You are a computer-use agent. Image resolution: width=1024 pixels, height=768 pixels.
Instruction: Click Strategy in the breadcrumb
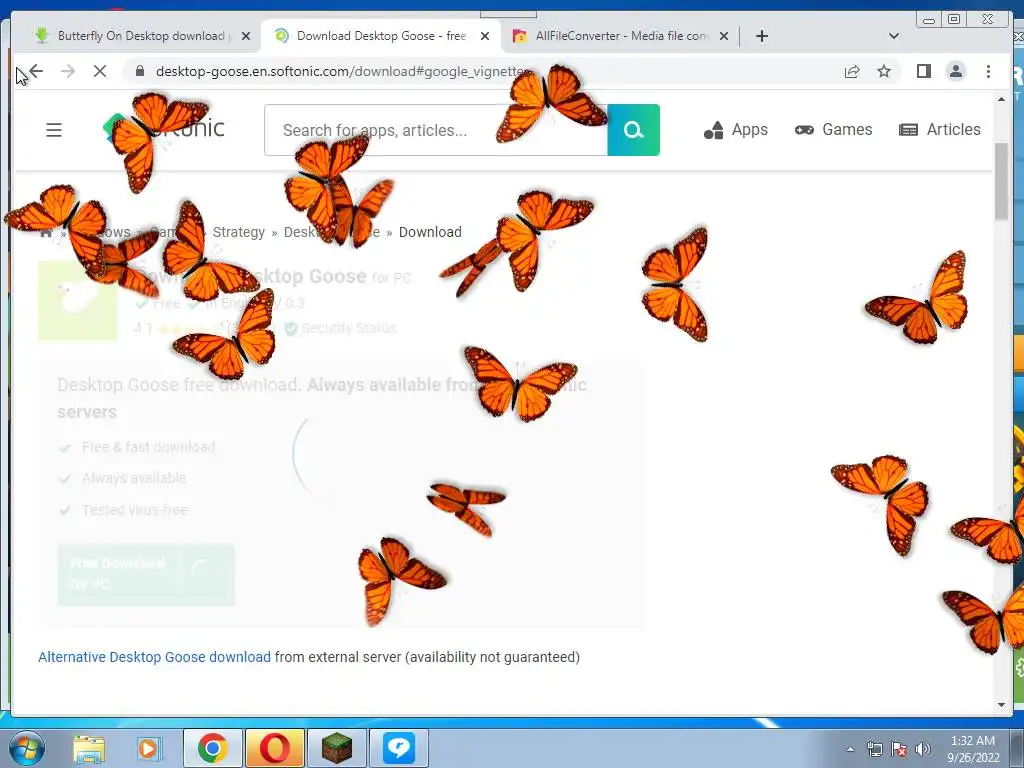click(238, 232)
